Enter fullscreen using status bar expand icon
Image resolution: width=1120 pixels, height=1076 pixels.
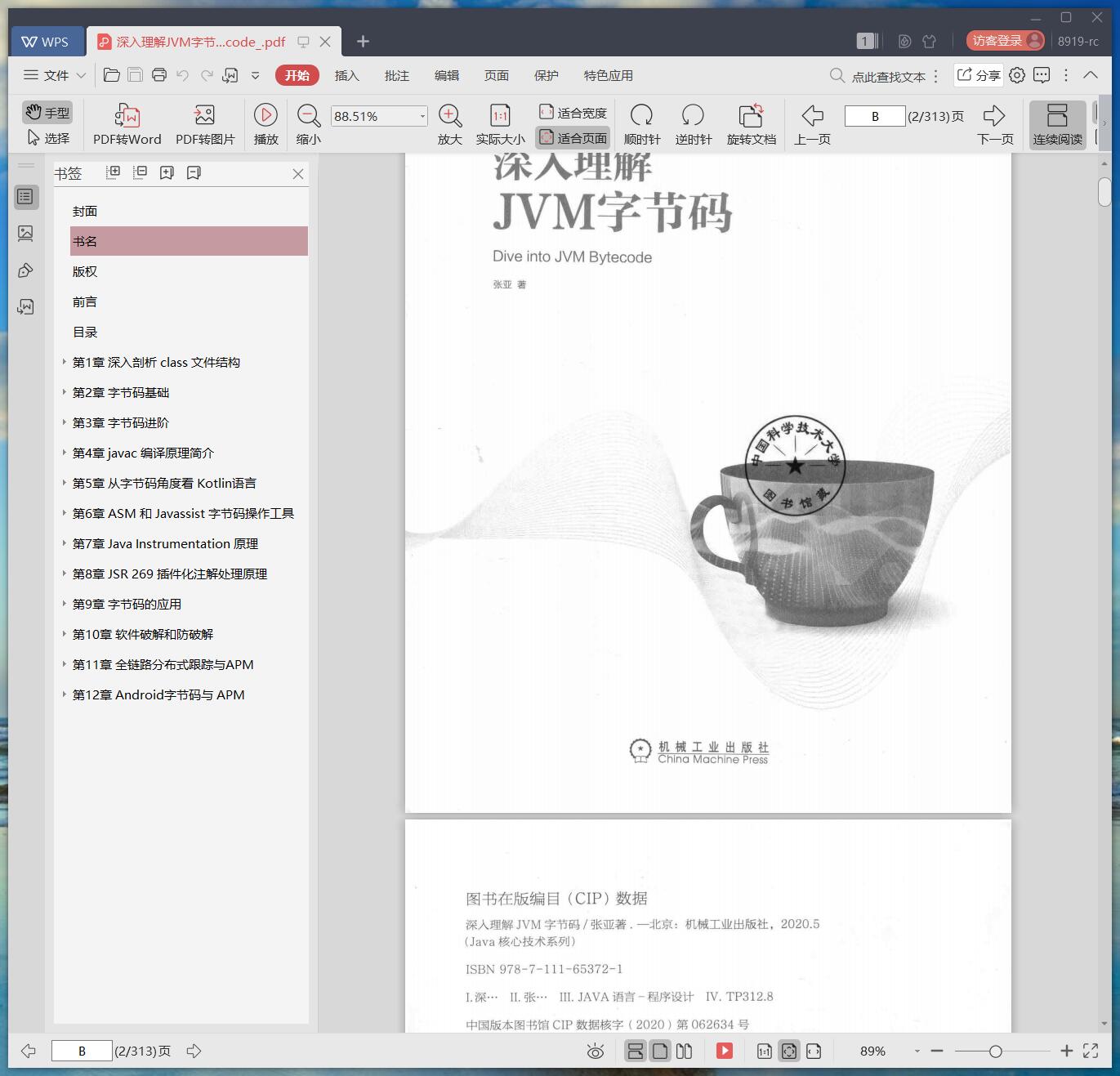point(1091,1051)
